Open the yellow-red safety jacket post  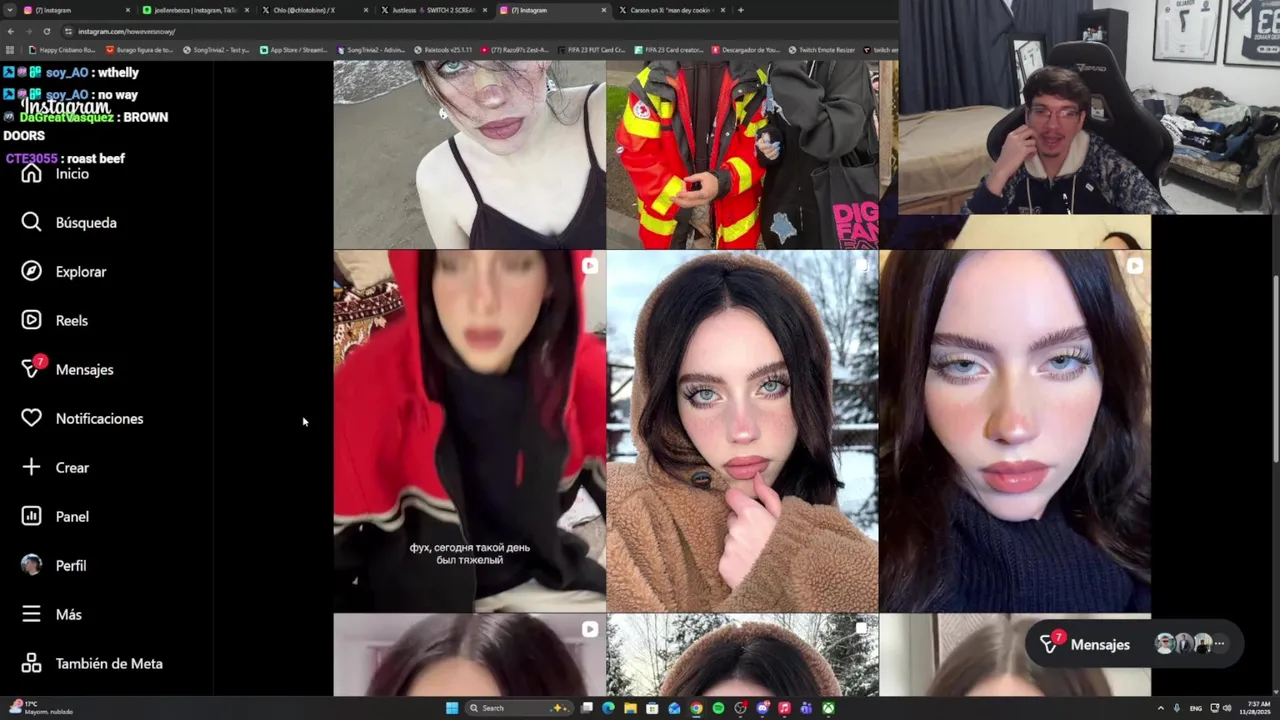tap(742, 154)
